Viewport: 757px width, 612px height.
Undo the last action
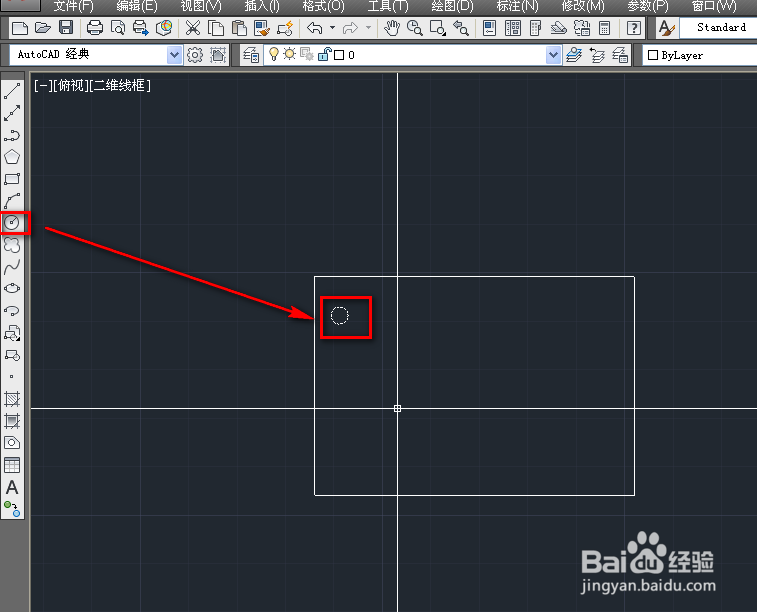(x=315, y=28)
